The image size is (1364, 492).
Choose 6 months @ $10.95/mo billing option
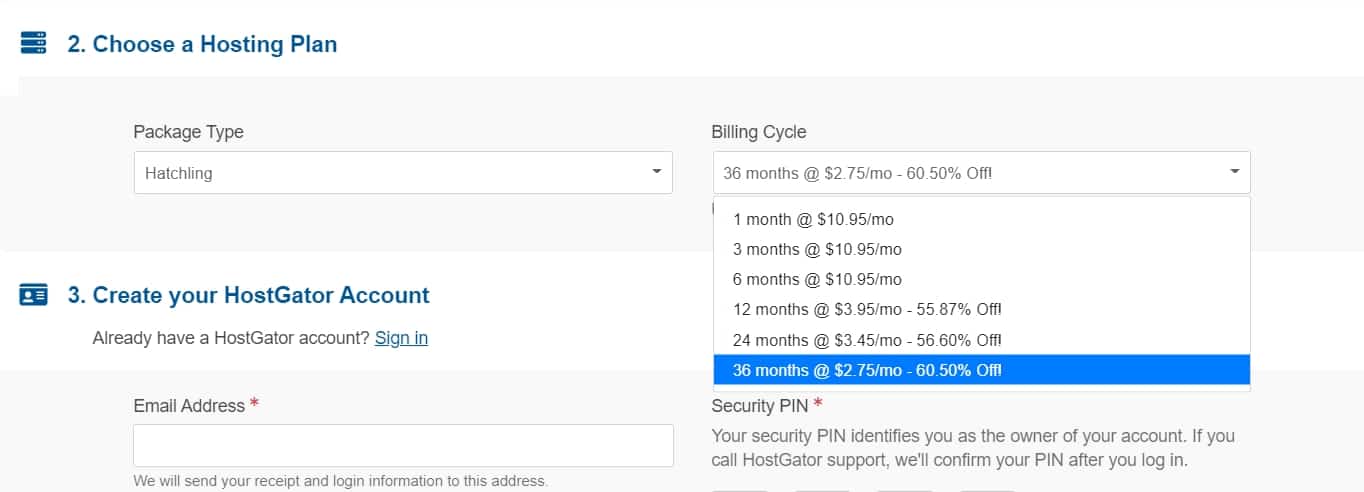tap(981, 279)
